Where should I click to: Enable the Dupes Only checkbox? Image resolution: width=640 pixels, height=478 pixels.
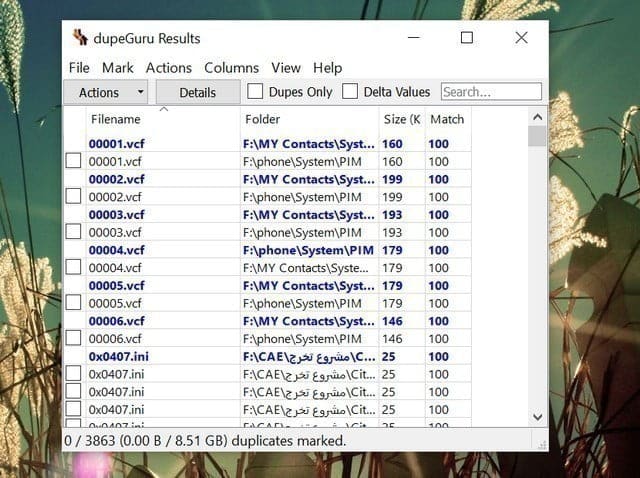pos(256,92)
